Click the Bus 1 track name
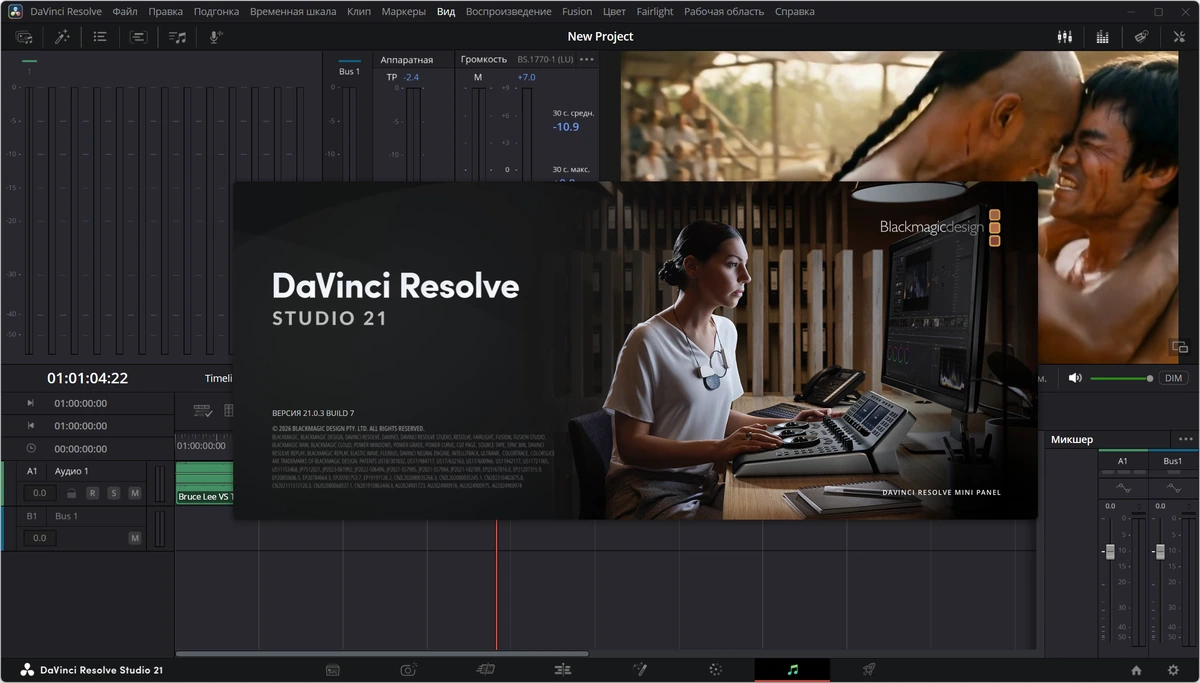 66,516
